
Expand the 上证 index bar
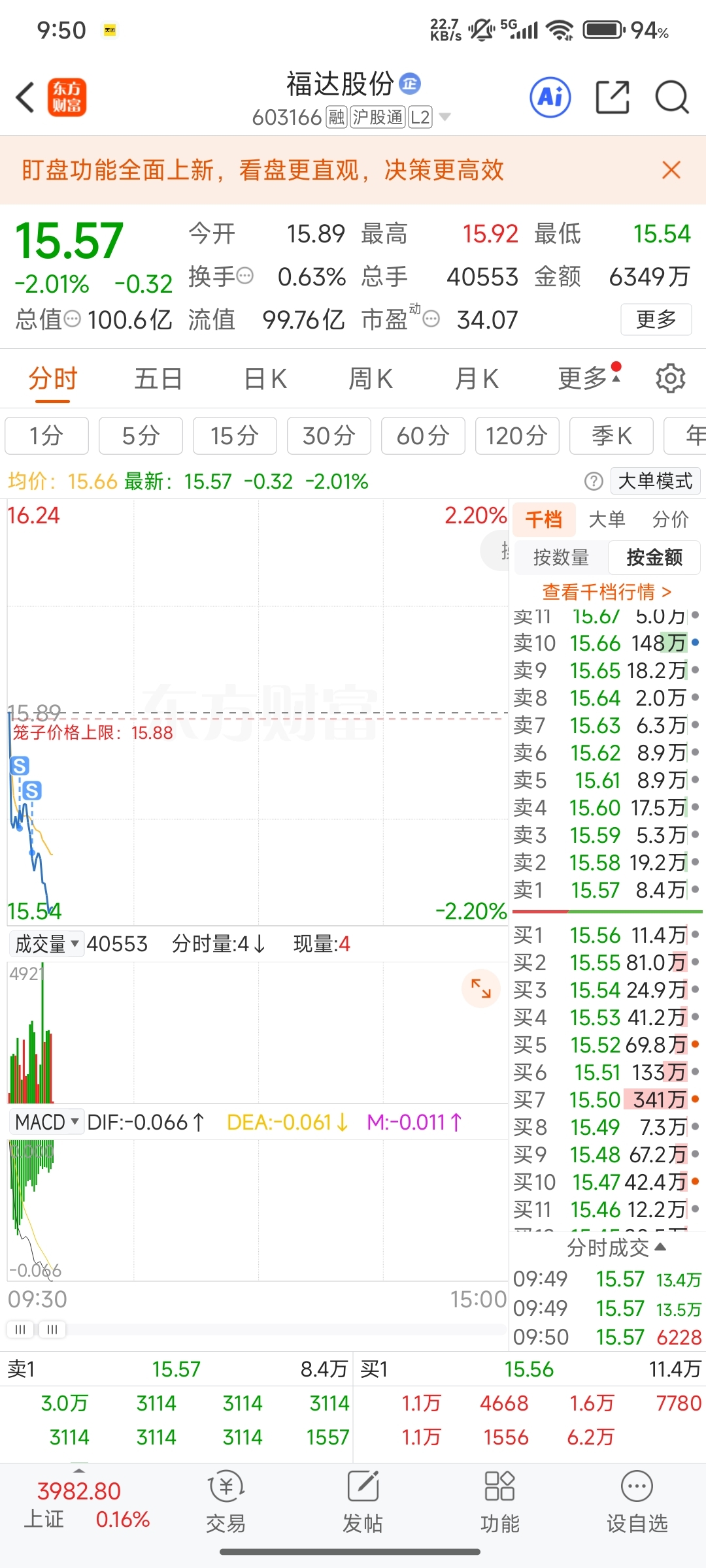(79, 1469)
